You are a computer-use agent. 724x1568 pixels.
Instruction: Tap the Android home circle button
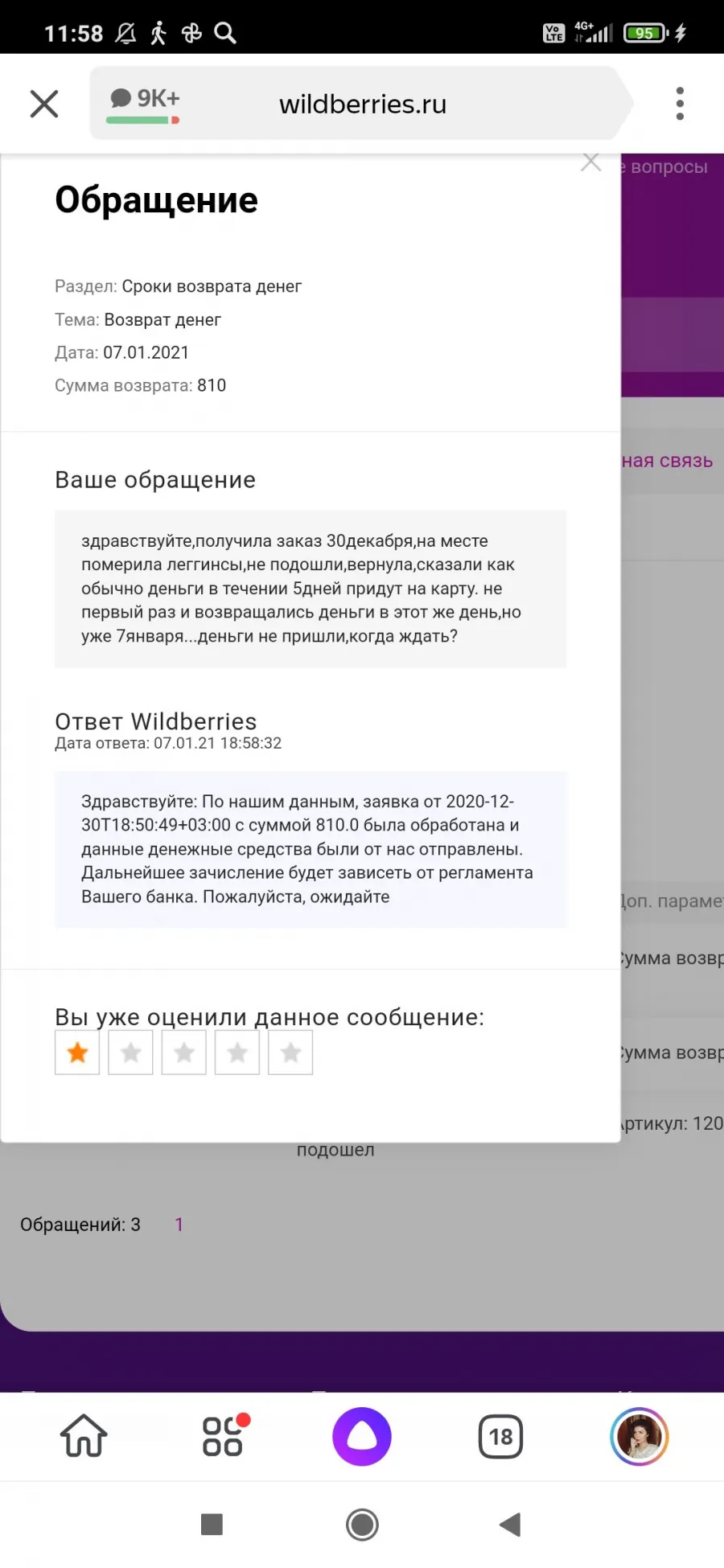click(x=362, y=1524)
